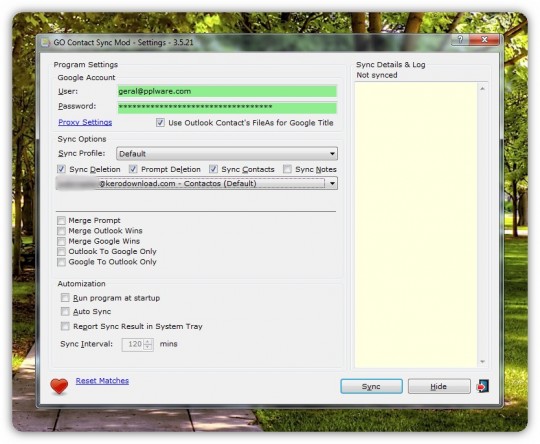
Task: Click the Sync button
Action: (x=371, y=386)
